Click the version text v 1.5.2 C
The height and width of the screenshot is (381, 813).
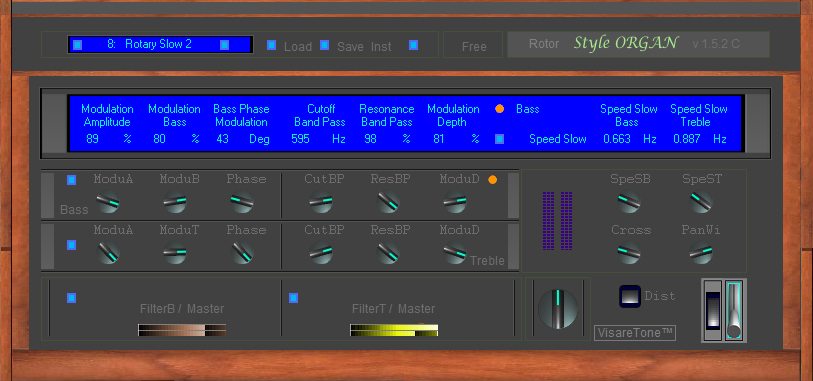(x=716, y=44)
